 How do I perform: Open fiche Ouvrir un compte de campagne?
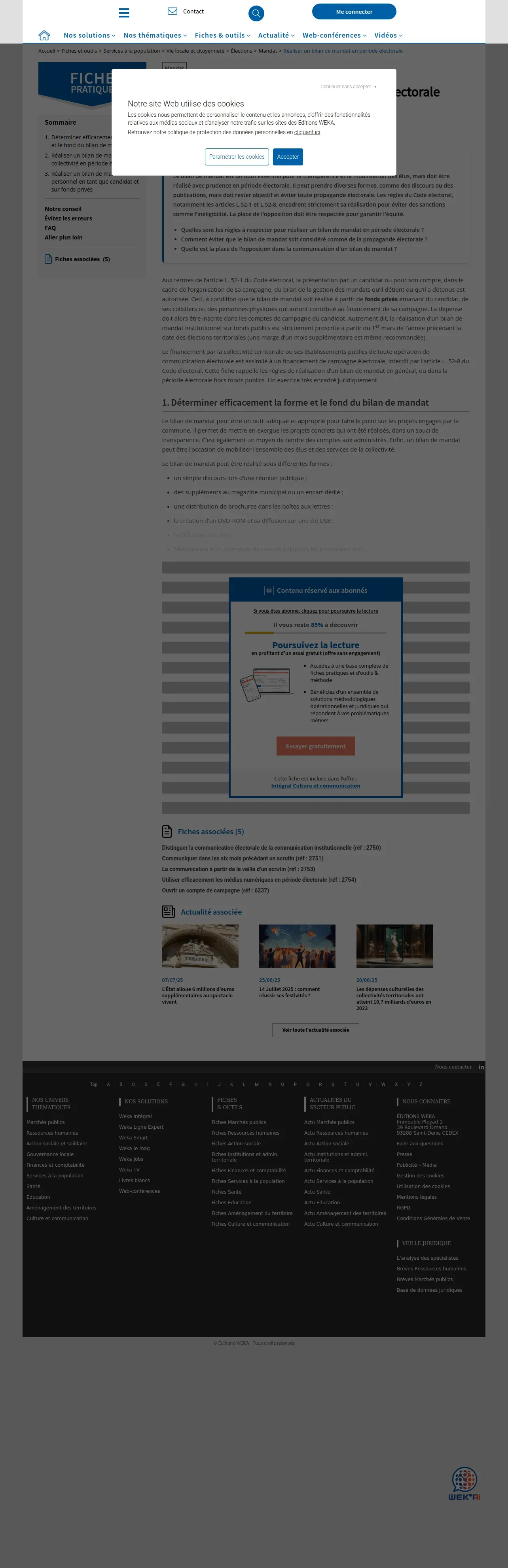click(215, 890)
